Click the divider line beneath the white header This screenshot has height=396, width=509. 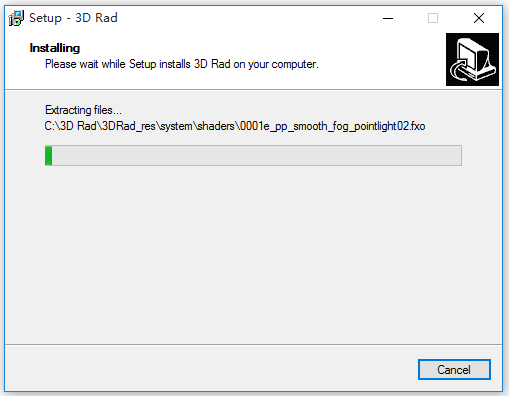pyautogui.click(x=253, y=89)
